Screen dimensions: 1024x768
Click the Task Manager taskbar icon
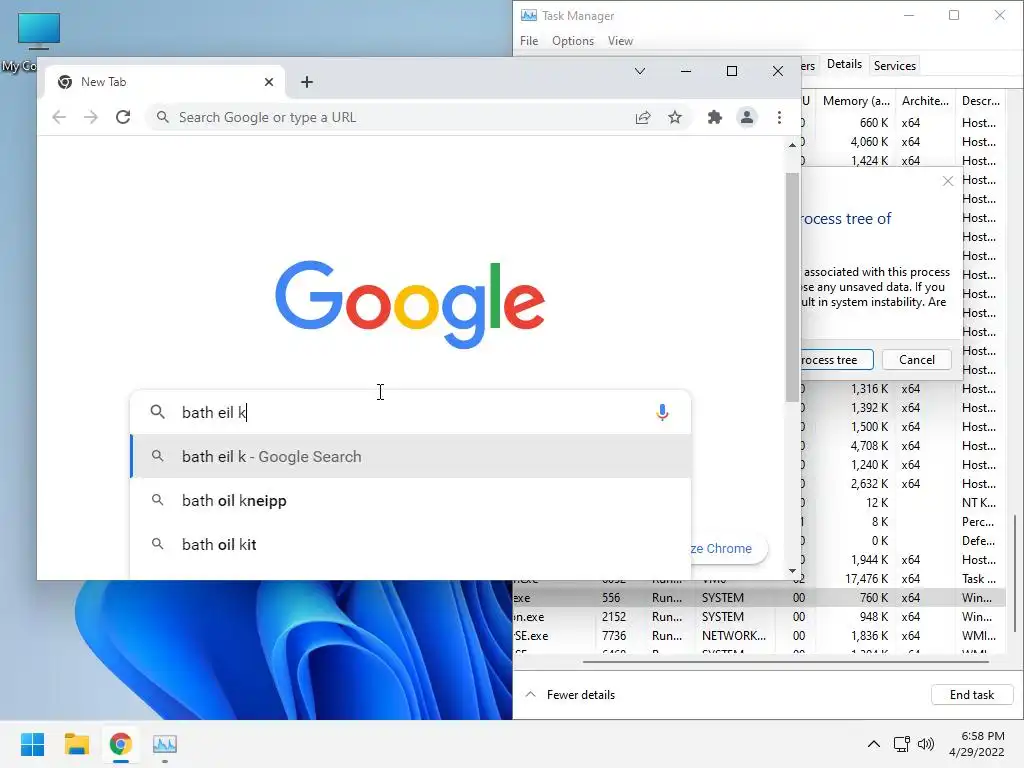165,744
